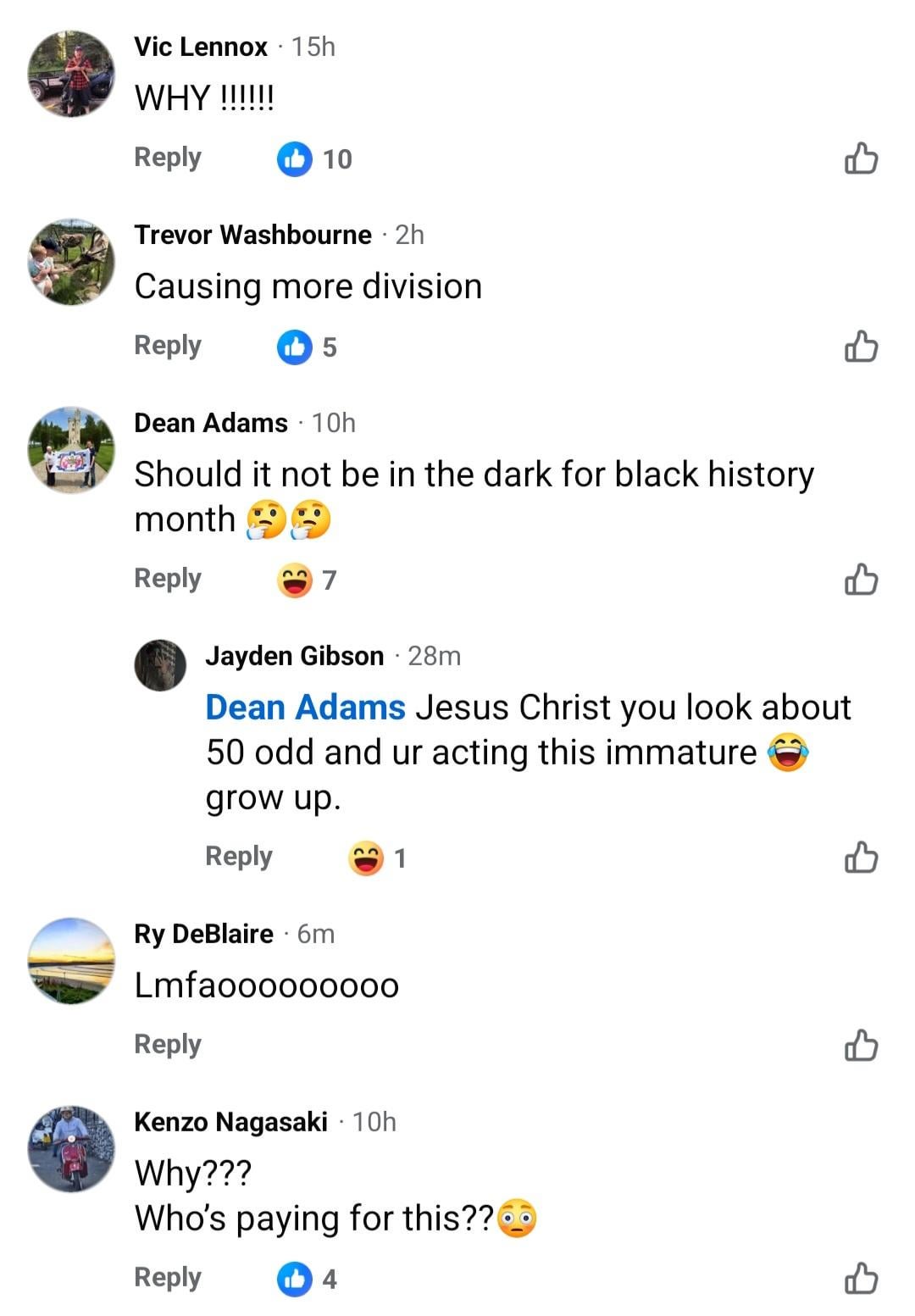Reply to Jayden Gibson's comment
This screenshot has height=1316, width=915.
239,857
